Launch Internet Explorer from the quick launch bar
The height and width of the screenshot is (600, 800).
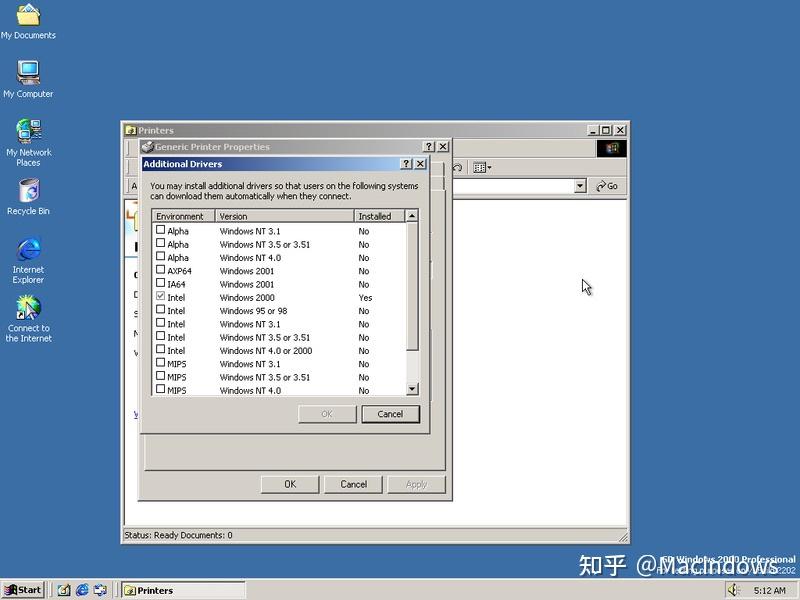pos(82,589)
